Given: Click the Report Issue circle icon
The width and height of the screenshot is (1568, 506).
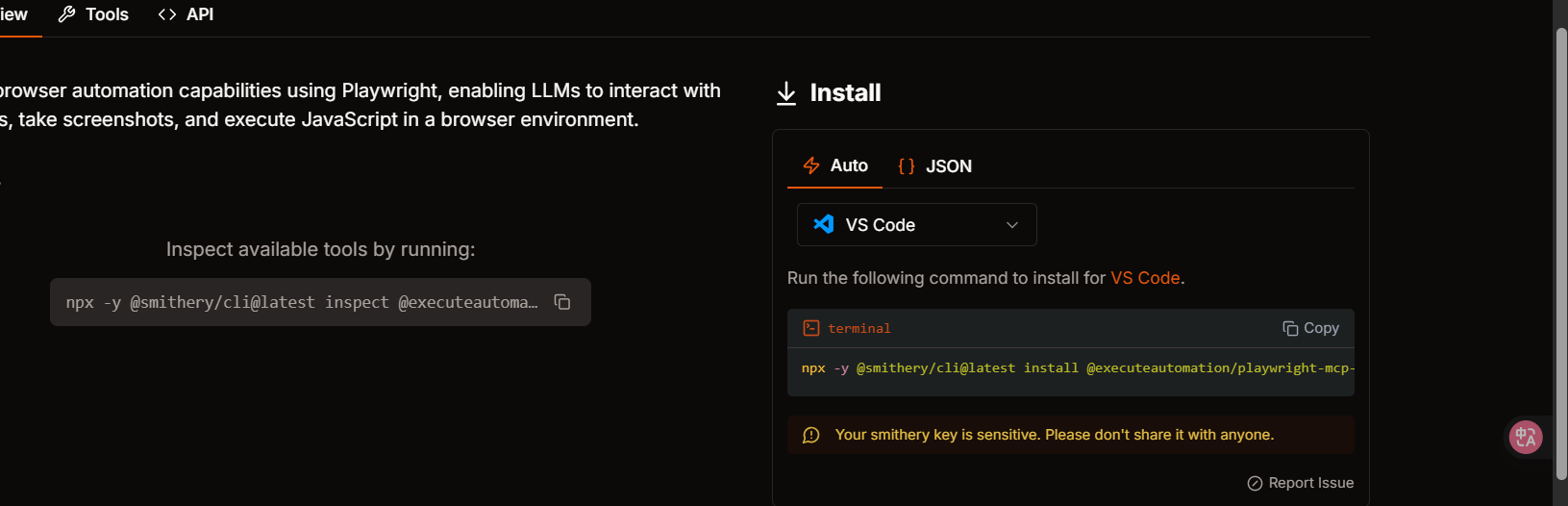Looking at the screenshot, I should 1255,483.
